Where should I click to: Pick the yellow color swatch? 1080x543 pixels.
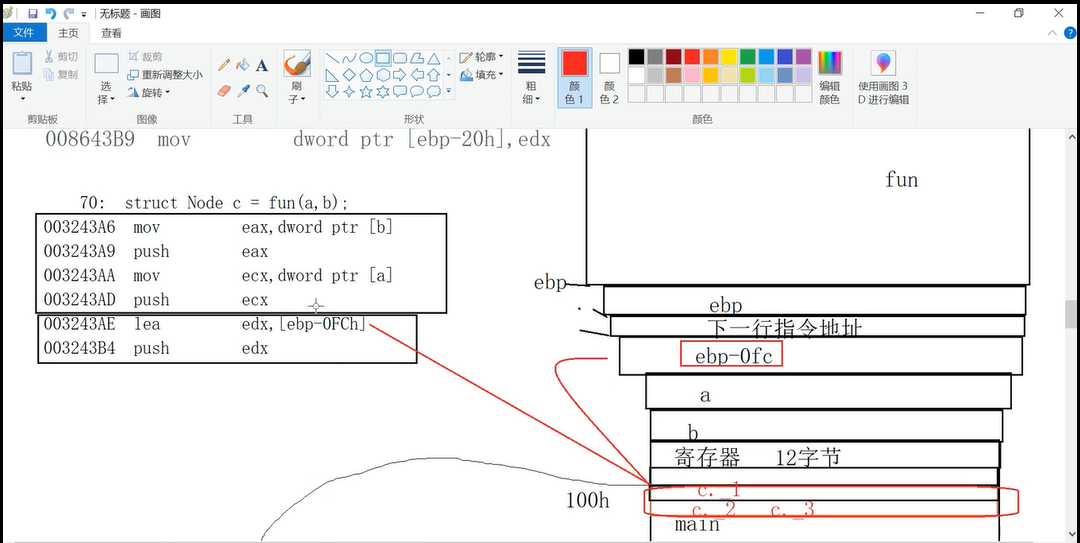[729, 57]
